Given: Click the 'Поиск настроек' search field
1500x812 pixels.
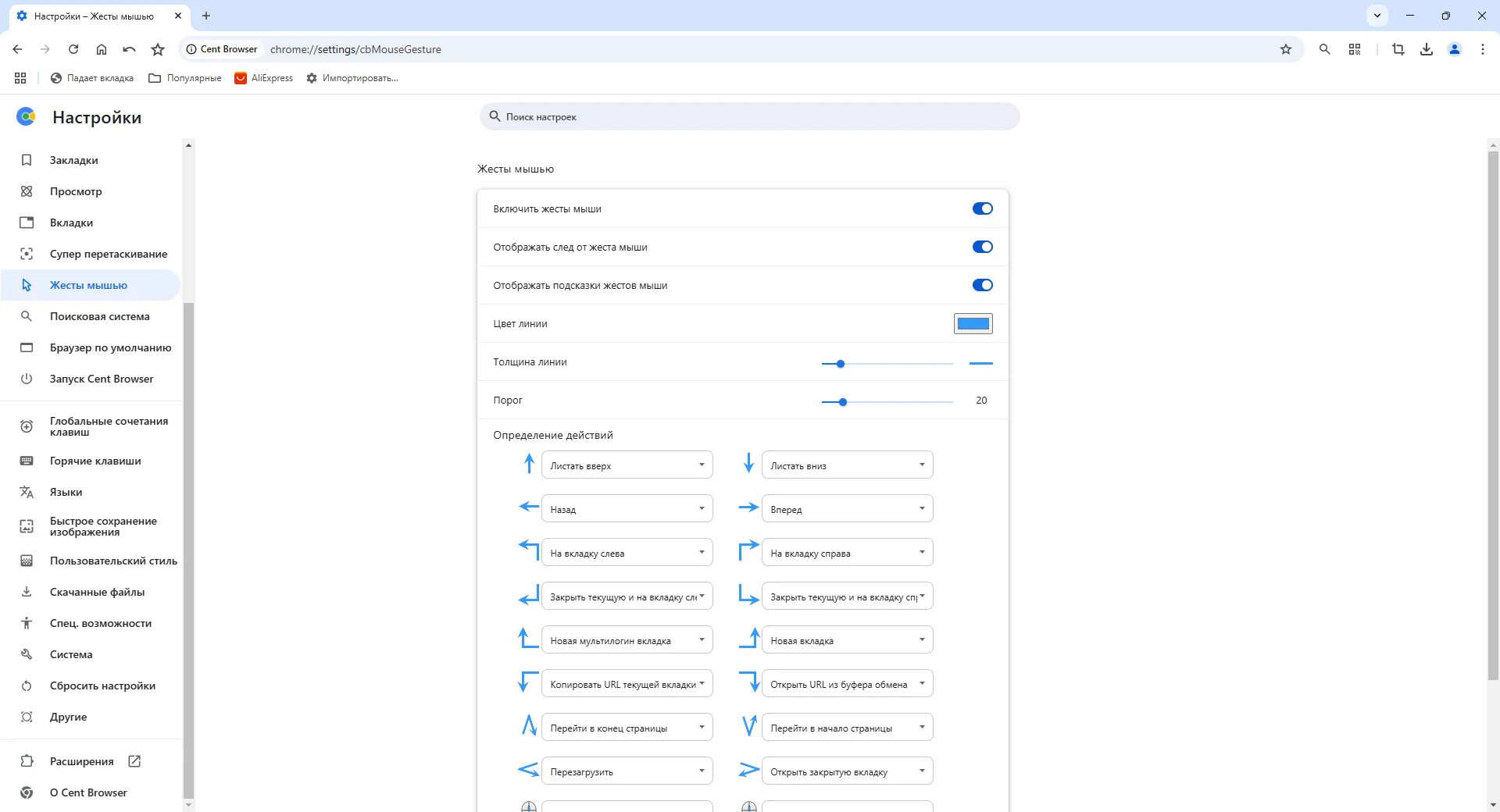Looking at the screenshot, I should point(750,116).
